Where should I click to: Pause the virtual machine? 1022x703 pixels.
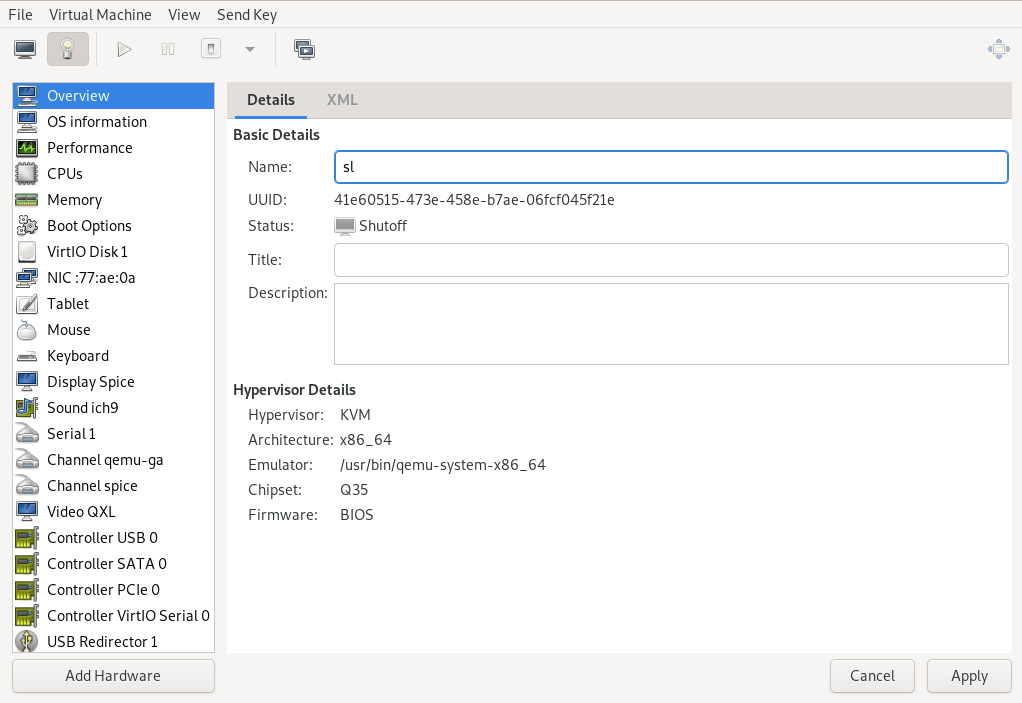pos(168,49)
